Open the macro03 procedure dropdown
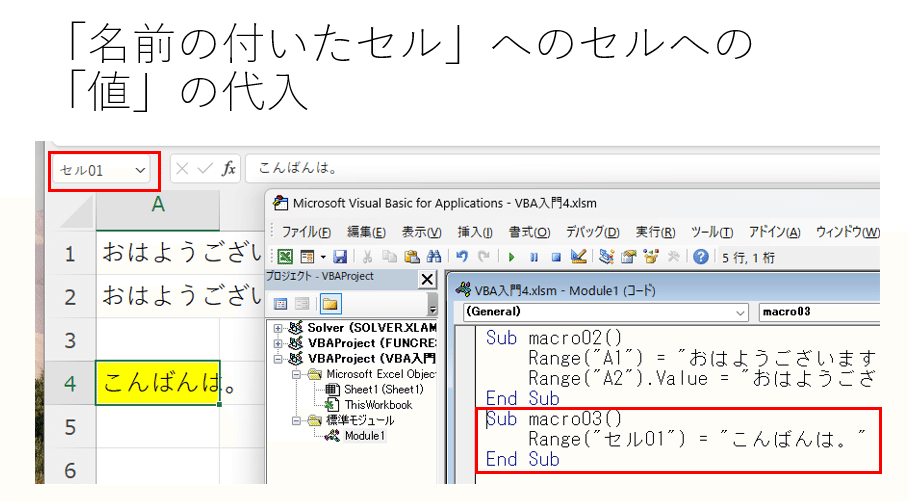The height and width of the screenshot is (502, 909). click(819, 312)
